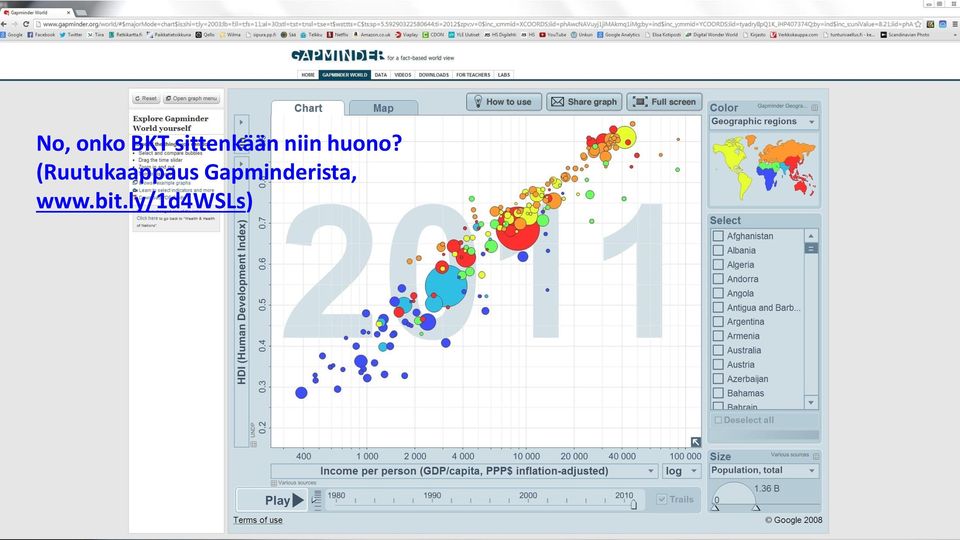960x540 pixels.
Task: Click country list scroll-down arrow
Action: pos(811,403)
